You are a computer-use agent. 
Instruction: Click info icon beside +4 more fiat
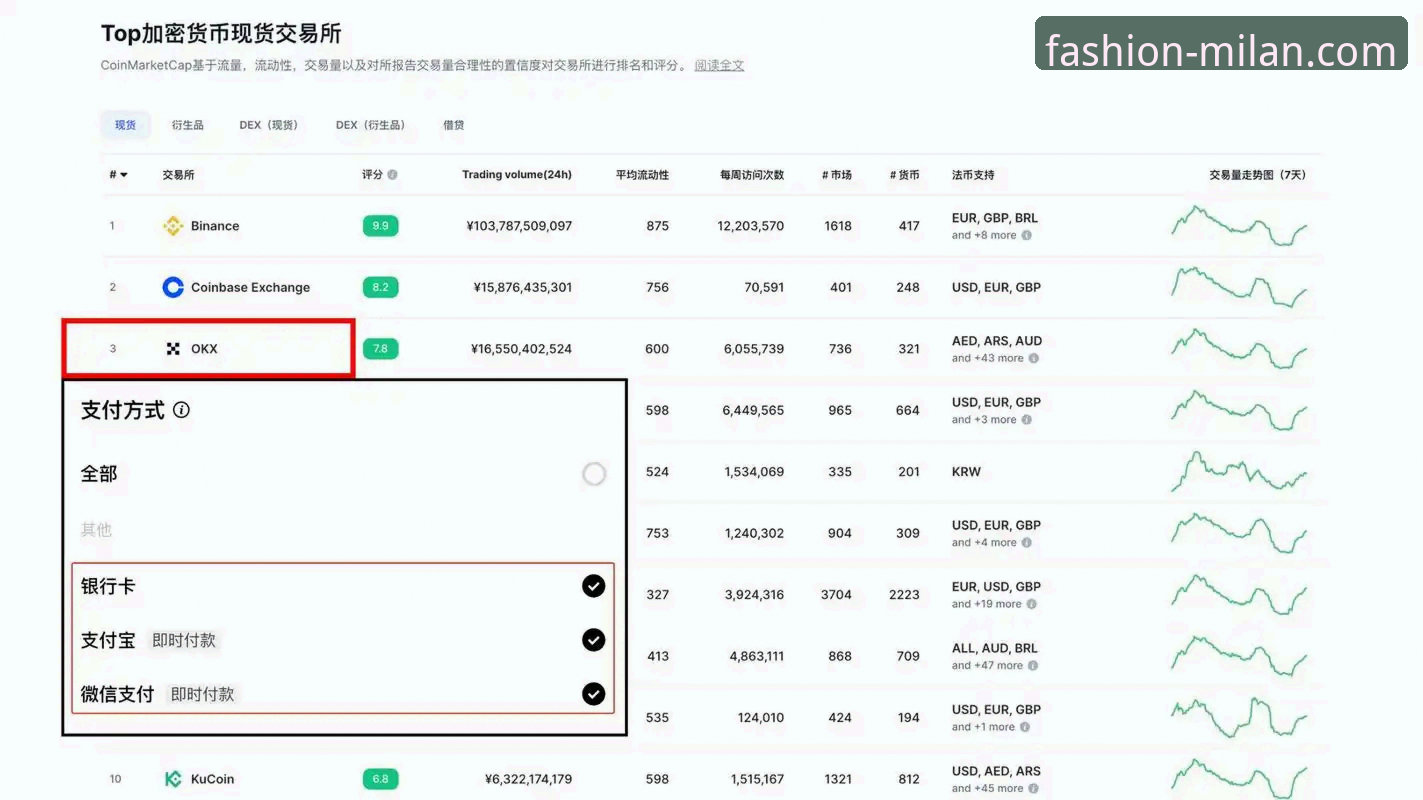click(1027, 543)
